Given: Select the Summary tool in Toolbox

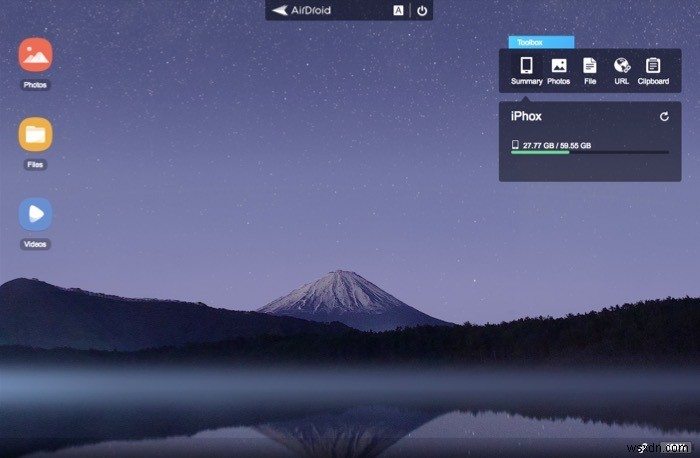Looking at the screenshot, I should click(x=527, y=71).
